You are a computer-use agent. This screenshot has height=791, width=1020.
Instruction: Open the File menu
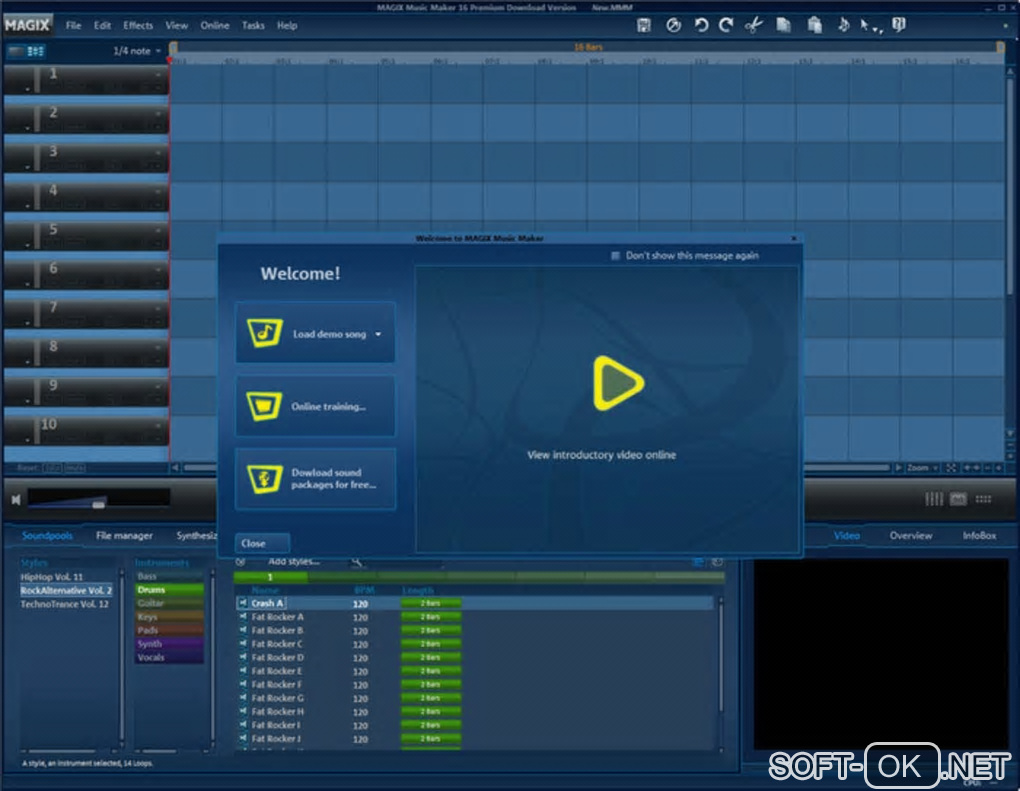point(74,25)
